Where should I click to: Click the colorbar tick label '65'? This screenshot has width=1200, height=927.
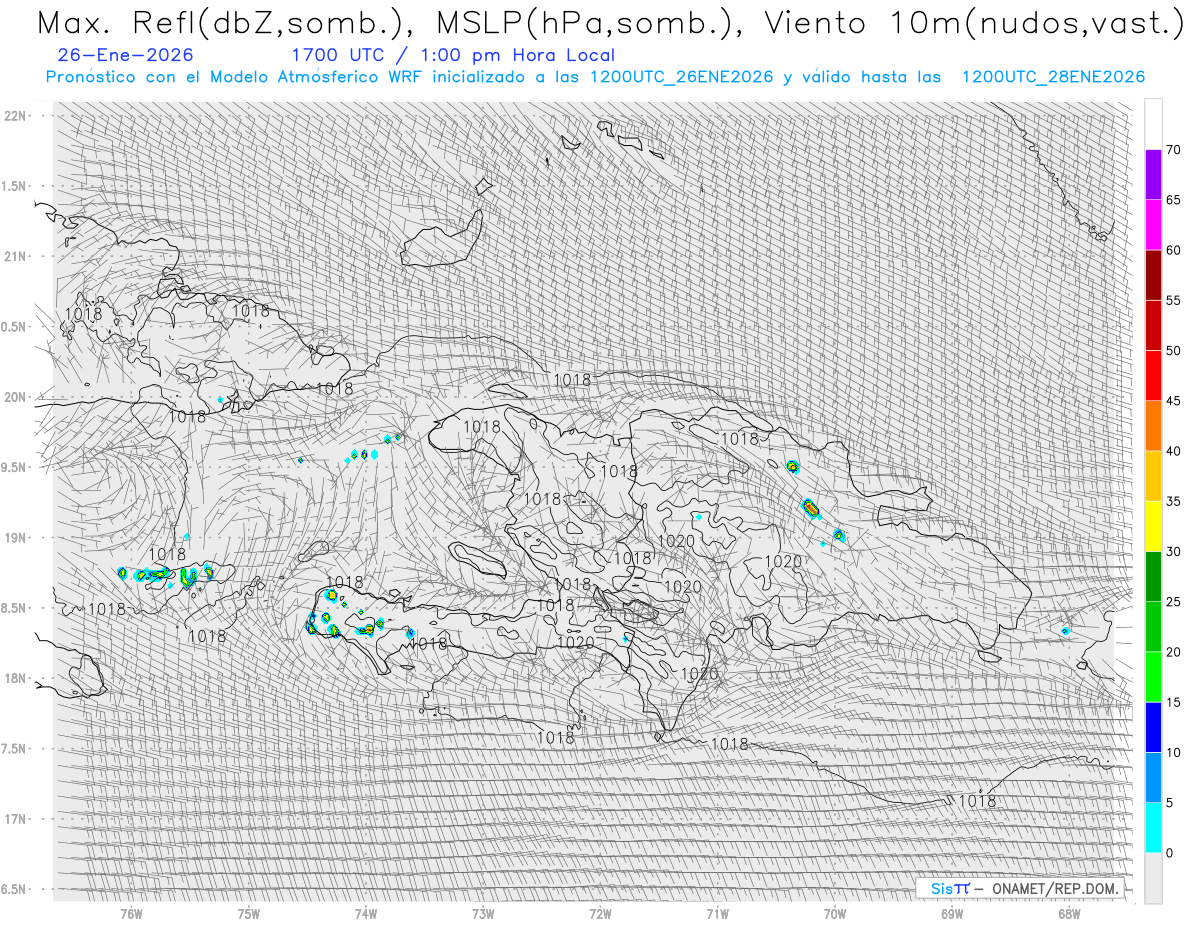pos(1174,200)
